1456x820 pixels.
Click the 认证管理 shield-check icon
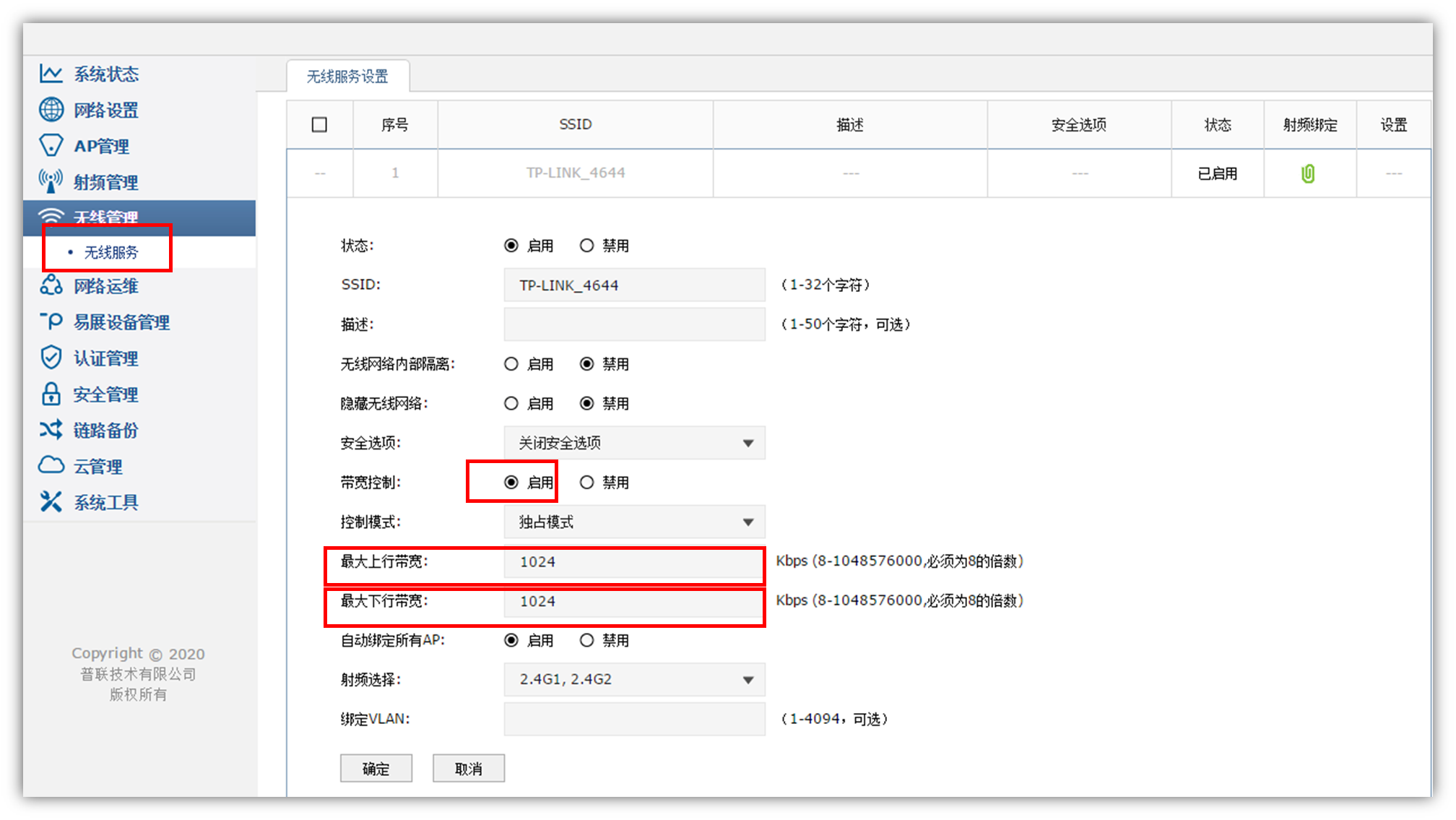tap(51, 358)
